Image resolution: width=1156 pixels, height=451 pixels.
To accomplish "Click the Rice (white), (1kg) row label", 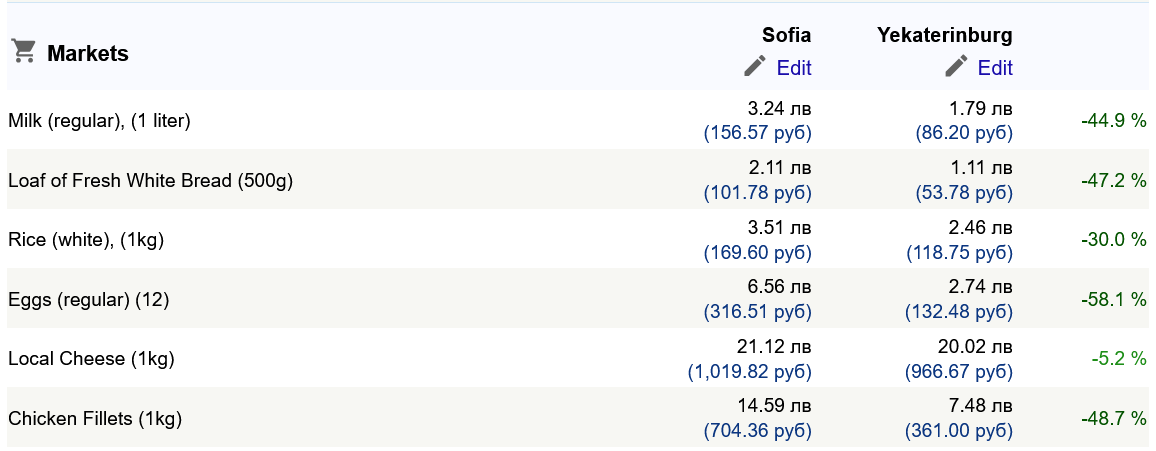I will 86,240.
